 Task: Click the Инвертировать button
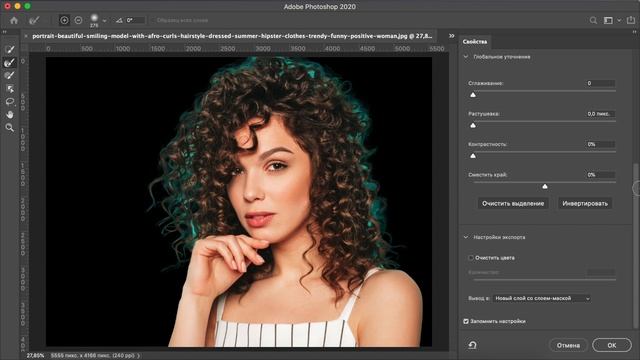click(585, 203)
